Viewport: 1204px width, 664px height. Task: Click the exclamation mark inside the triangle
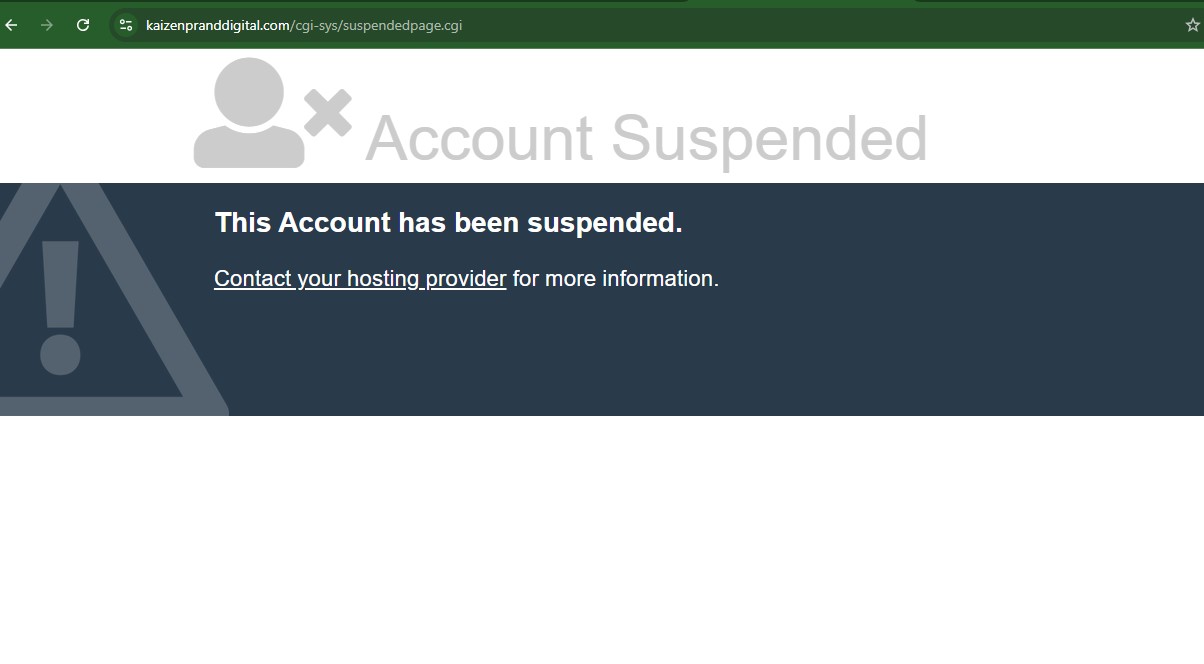[x=60, y=308]
